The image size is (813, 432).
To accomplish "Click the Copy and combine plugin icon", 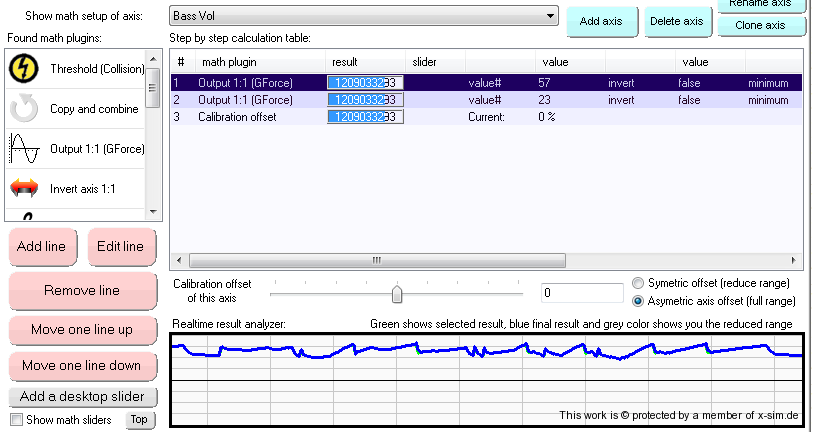I will click(x=22, y=109).
